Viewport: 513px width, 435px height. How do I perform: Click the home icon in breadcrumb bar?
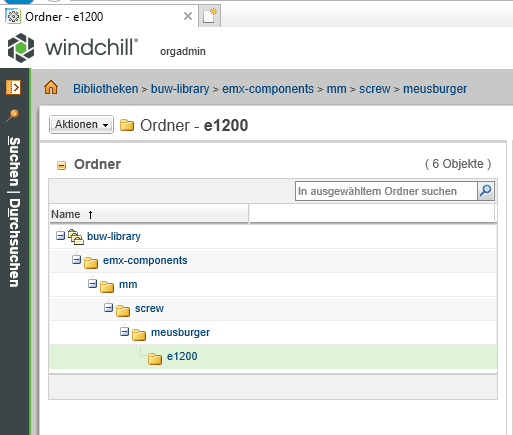51,88
